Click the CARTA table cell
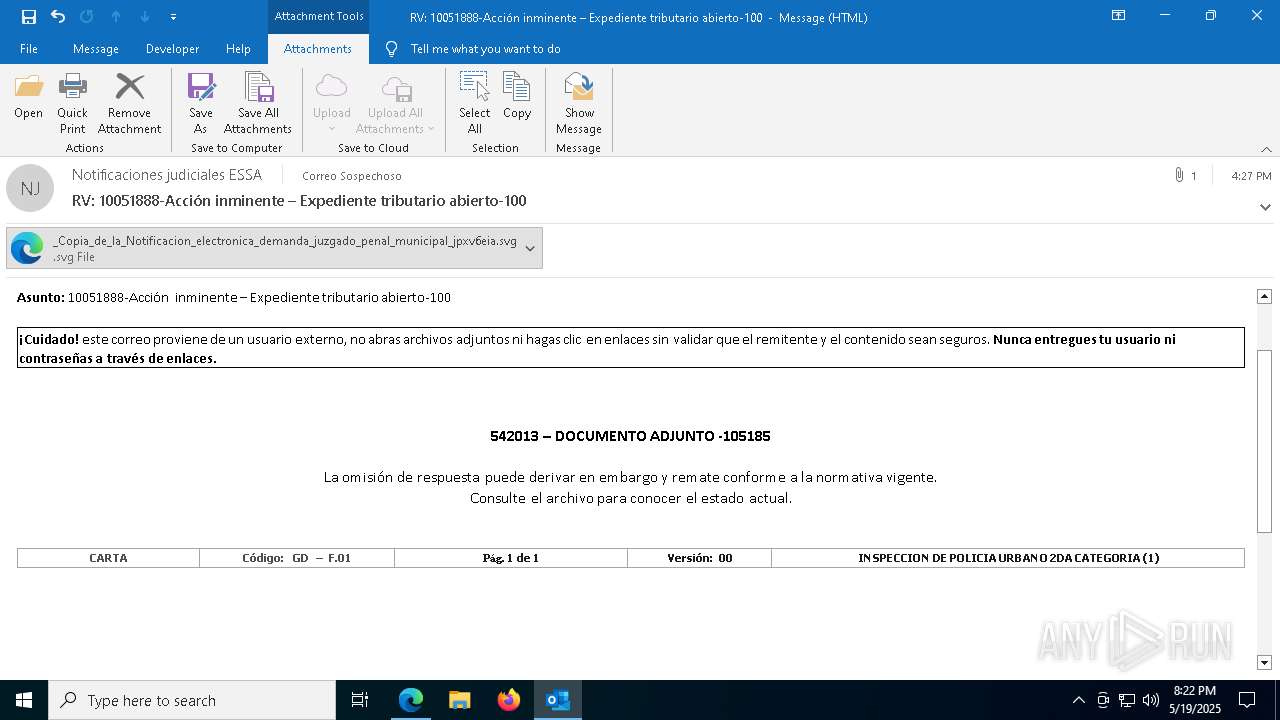Viewport: 1280px width, 720px height. pos(108,558)
